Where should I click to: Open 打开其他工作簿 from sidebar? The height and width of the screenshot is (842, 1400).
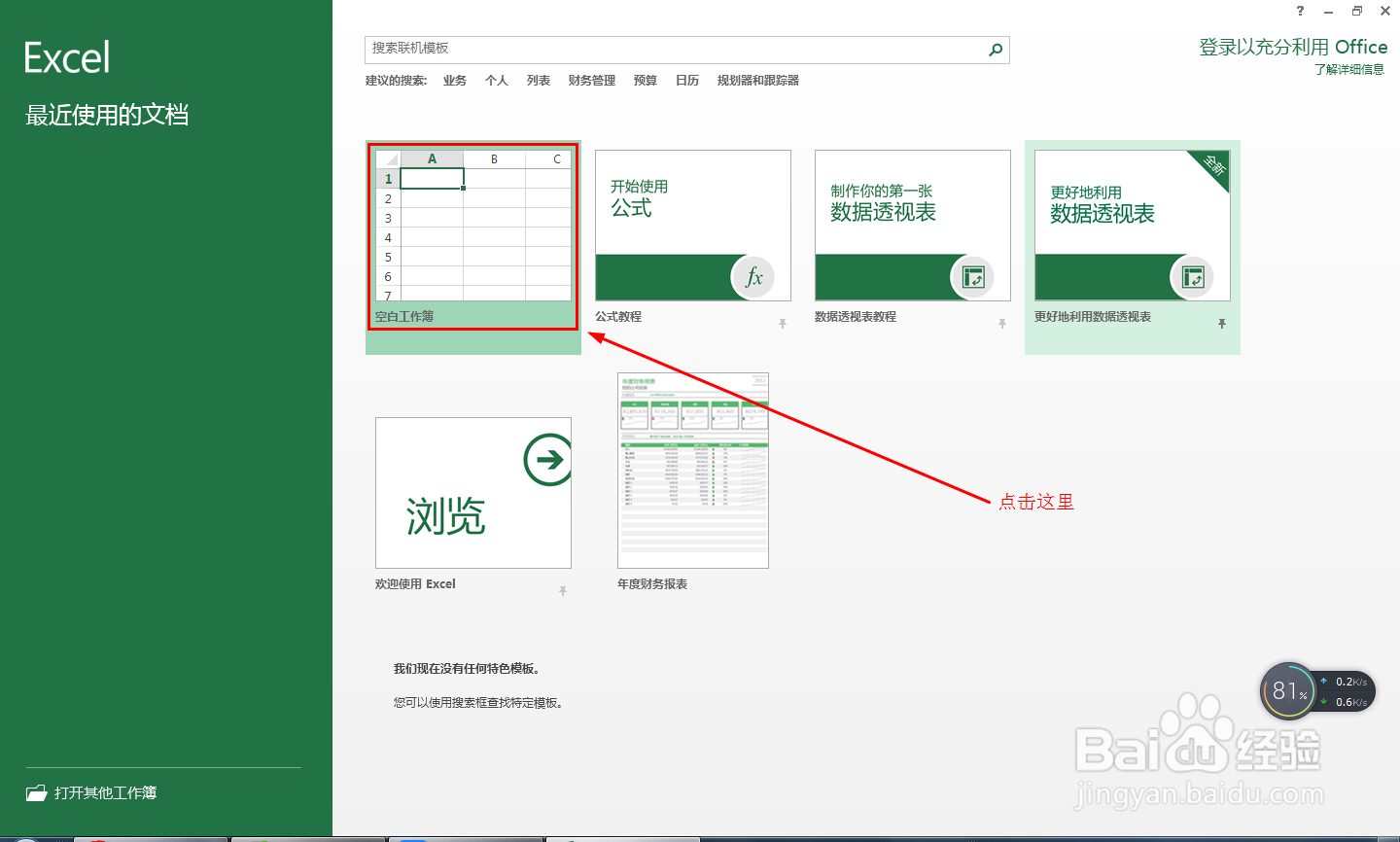(90, 792)
